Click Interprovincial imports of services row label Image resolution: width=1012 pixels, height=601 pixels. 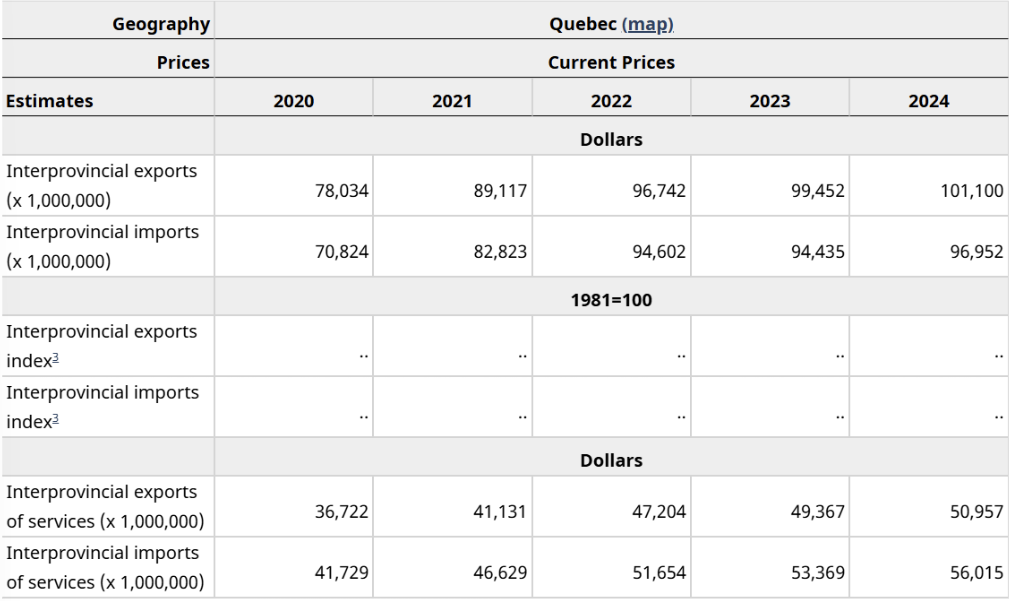pyautogui.click(x=105, y=567)
